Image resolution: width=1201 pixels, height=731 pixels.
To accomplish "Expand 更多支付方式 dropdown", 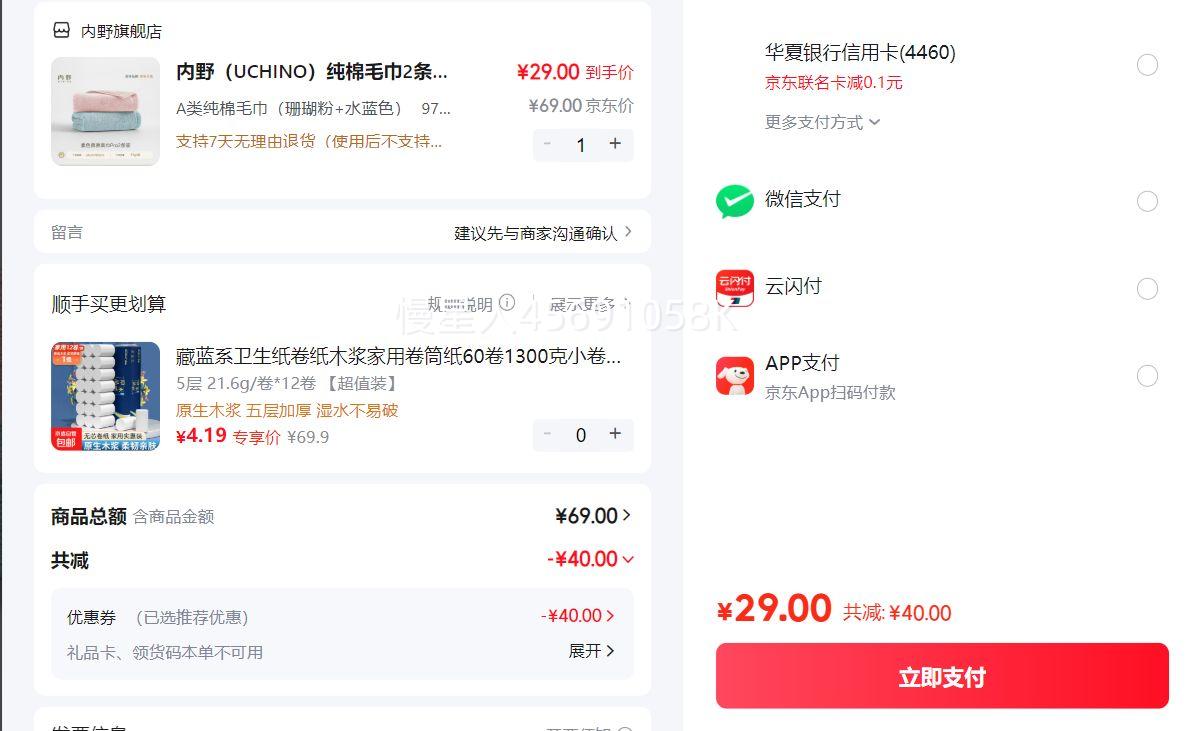I will (x=822, y=122).
